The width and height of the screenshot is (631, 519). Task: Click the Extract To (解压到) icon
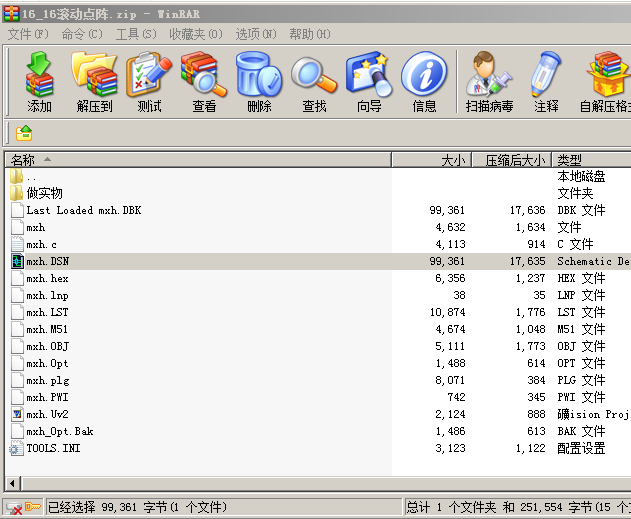tap(94, 75)
